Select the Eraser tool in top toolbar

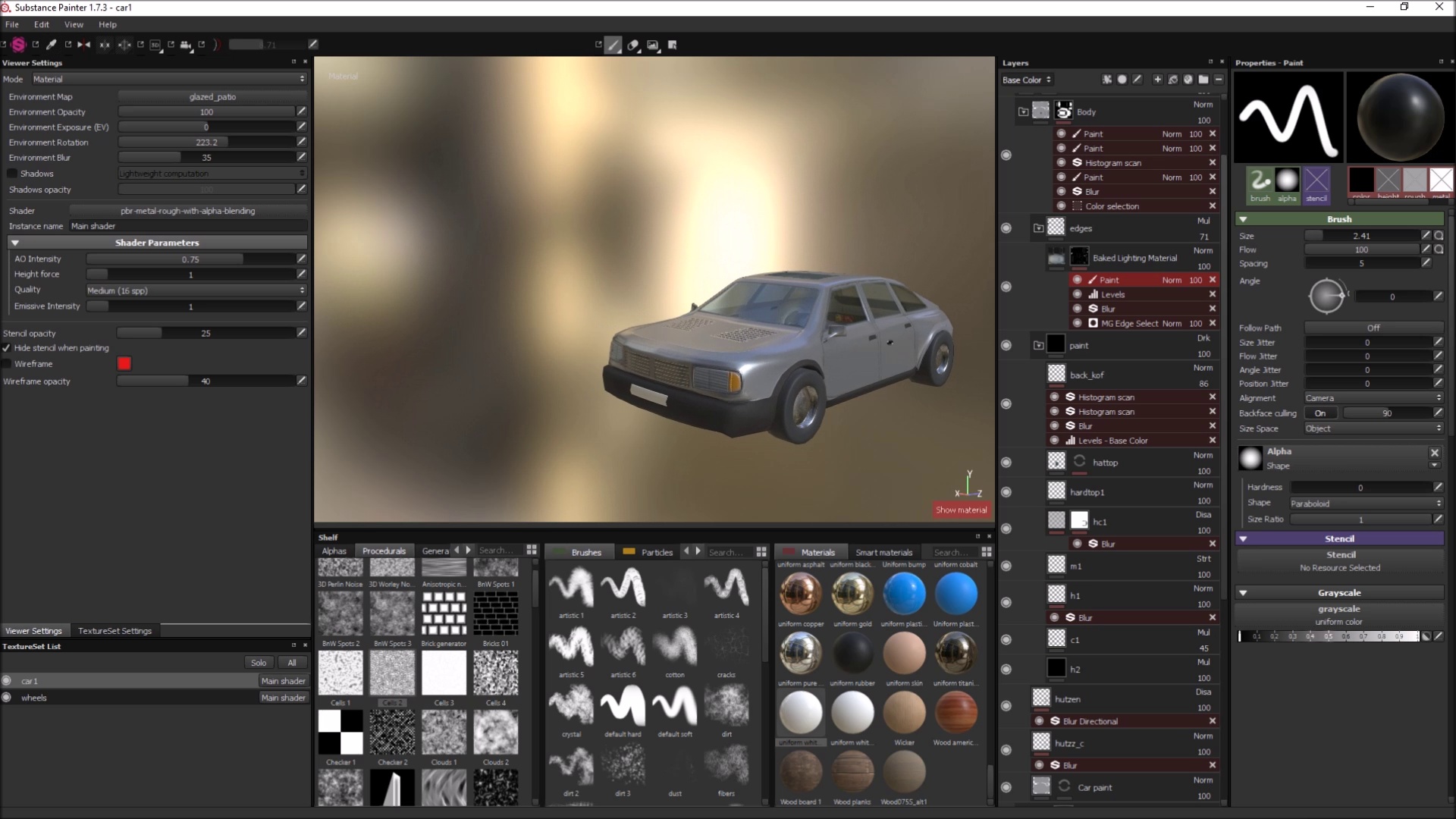633,45
